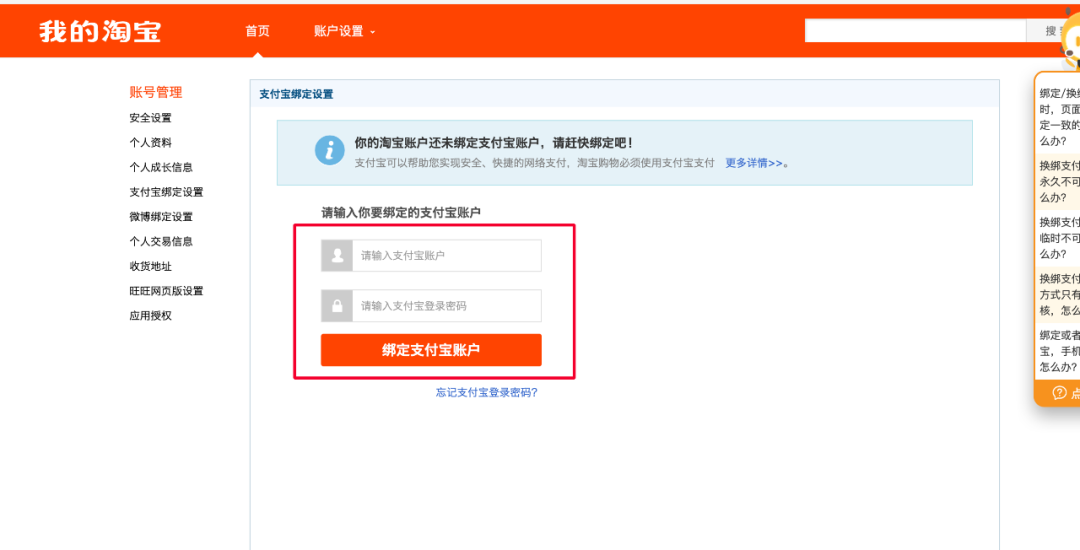Open the first help question starting 绑定/换

1059,117
